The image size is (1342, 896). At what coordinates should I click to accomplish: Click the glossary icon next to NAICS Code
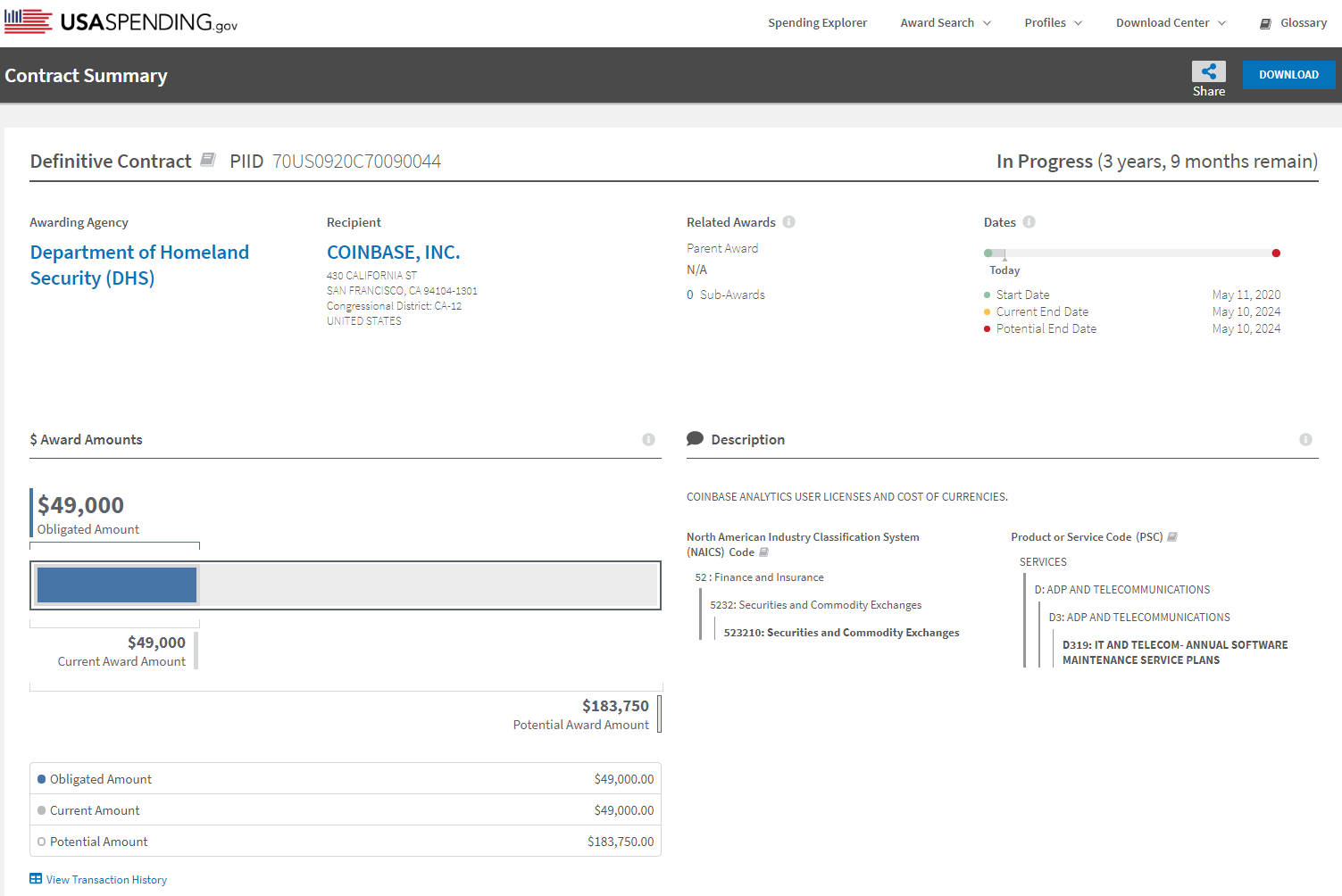(763, 552)
